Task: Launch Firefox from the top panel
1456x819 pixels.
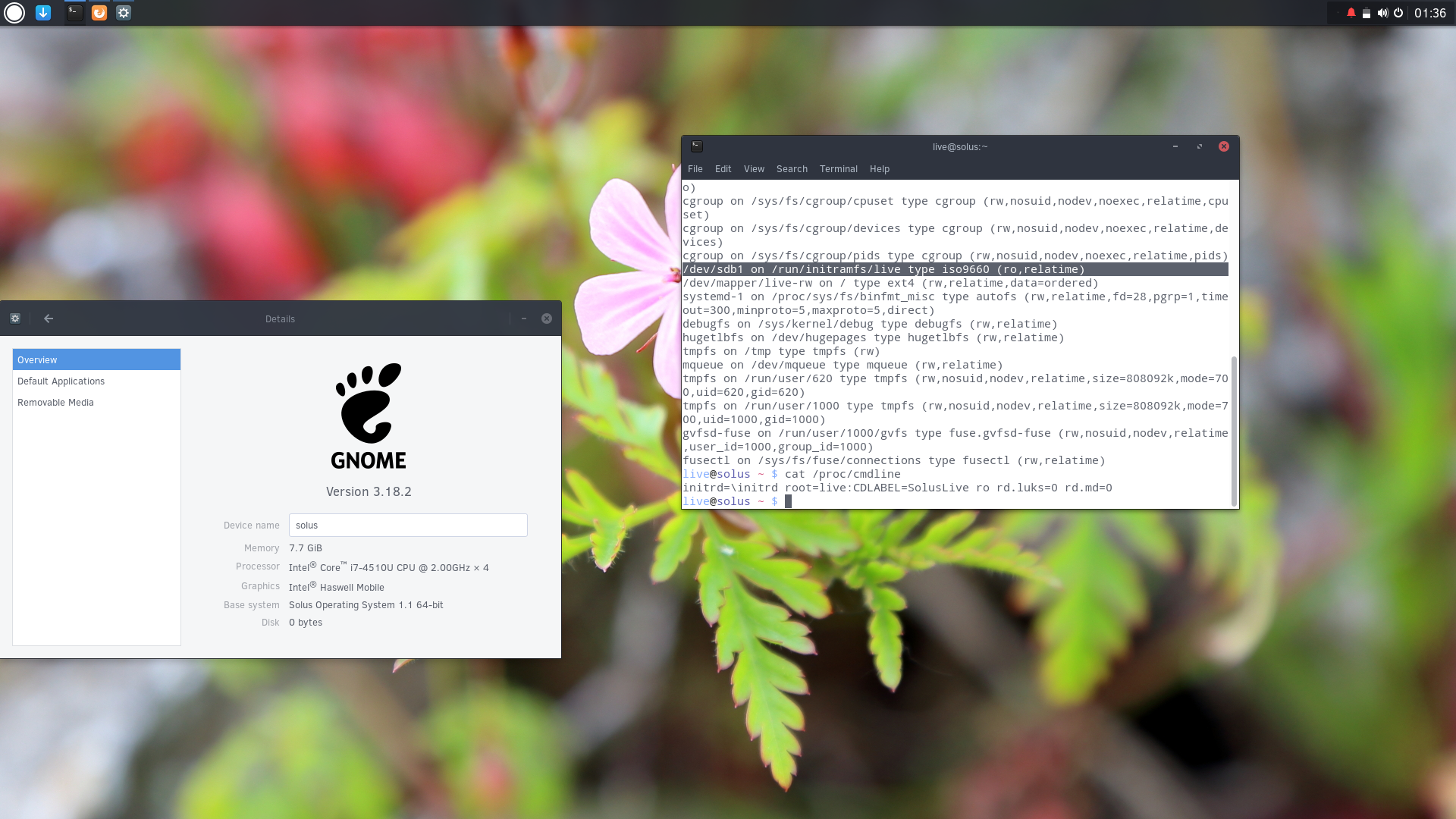Action: click(x=99, y=13)
